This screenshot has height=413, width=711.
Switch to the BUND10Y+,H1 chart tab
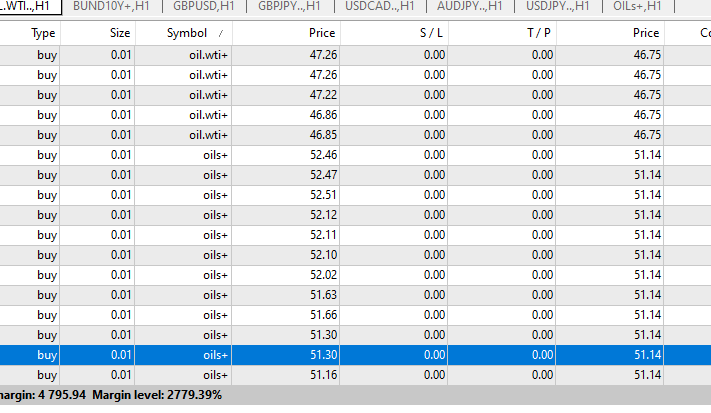point(111,6)
